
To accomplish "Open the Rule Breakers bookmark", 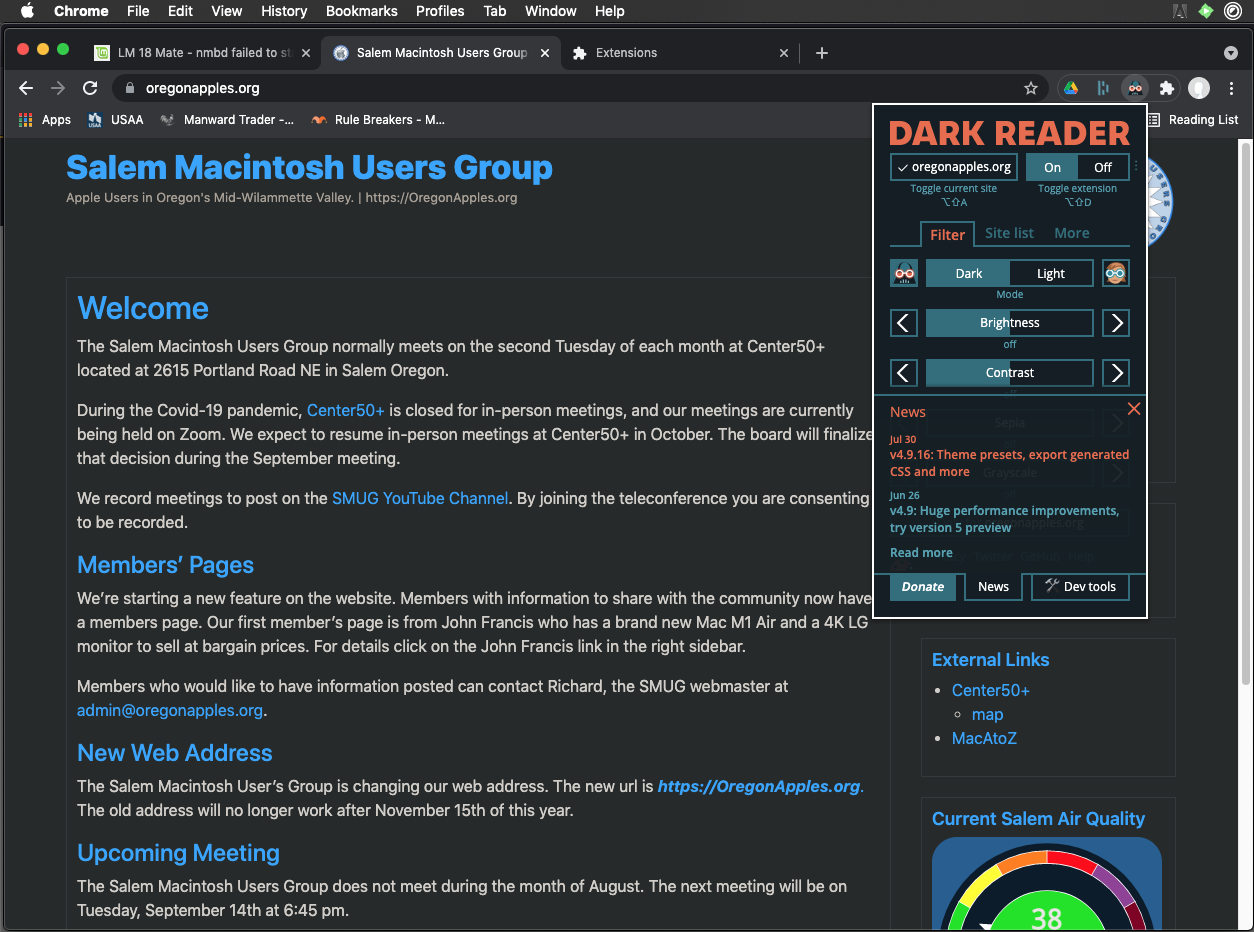I will point(378,120).
